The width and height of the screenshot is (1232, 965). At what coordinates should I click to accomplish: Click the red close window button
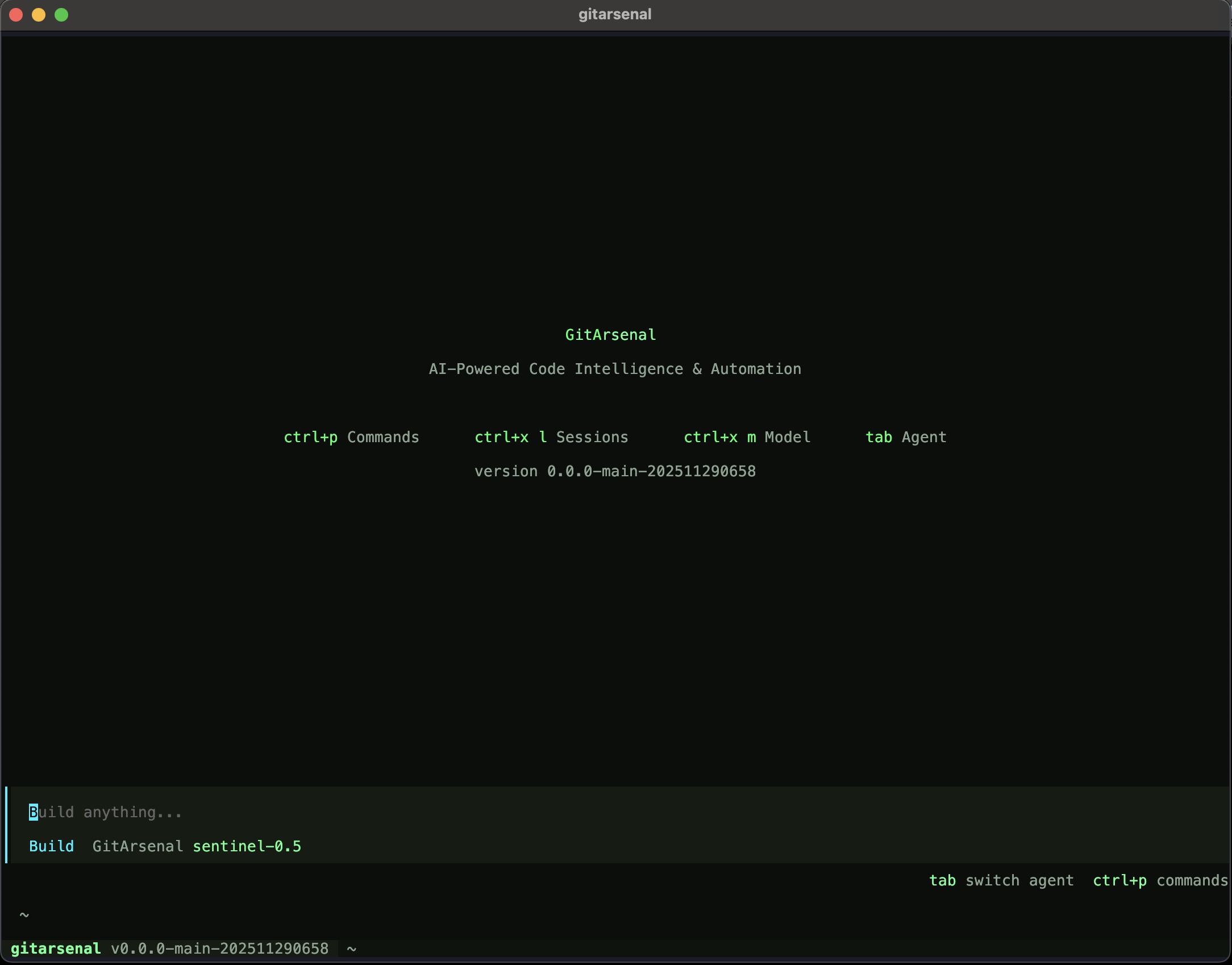click(x=16, y=15)
